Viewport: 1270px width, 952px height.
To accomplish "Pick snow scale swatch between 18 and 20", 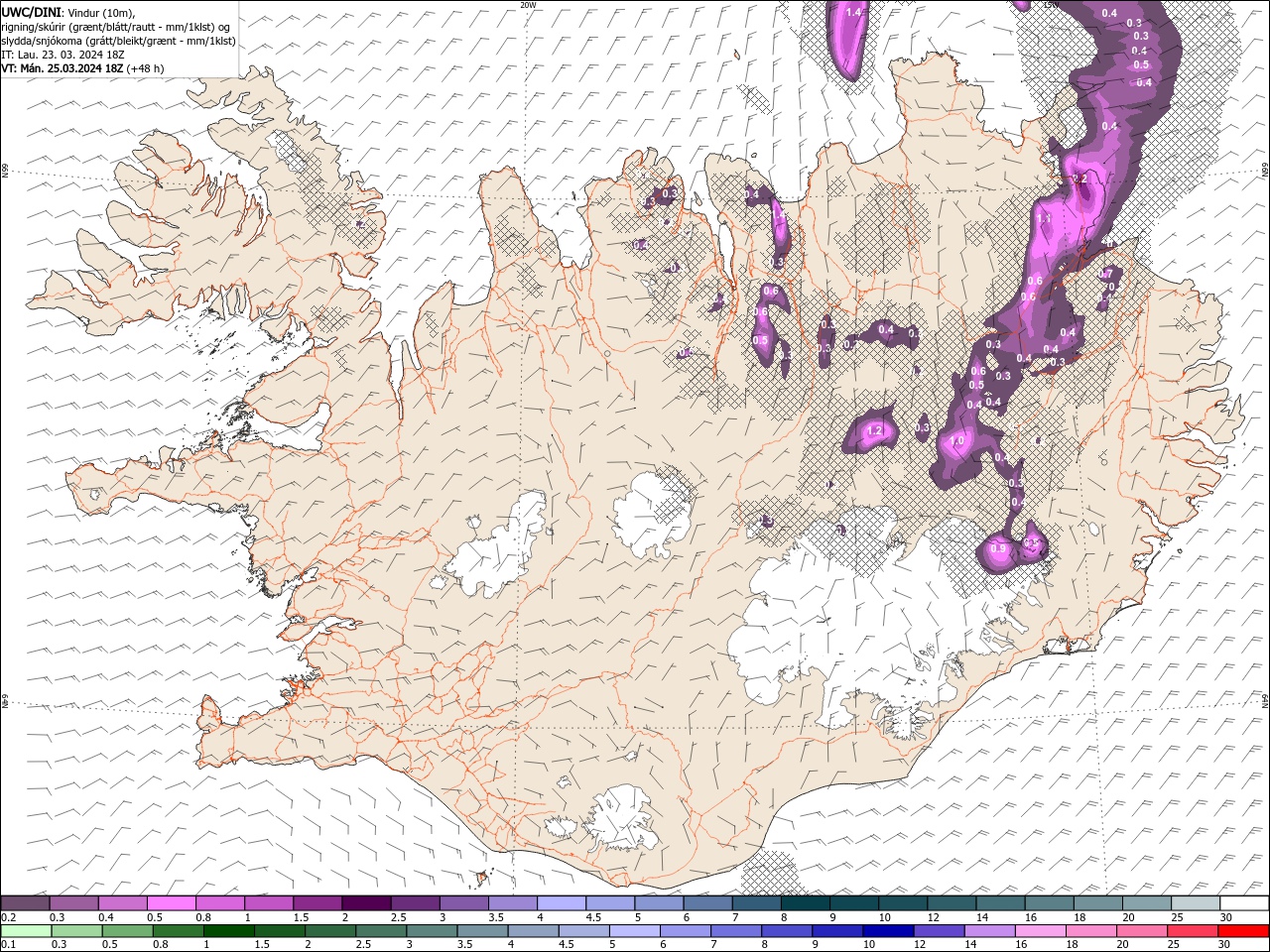I will pyautogui.click(x=1098, y=903).
